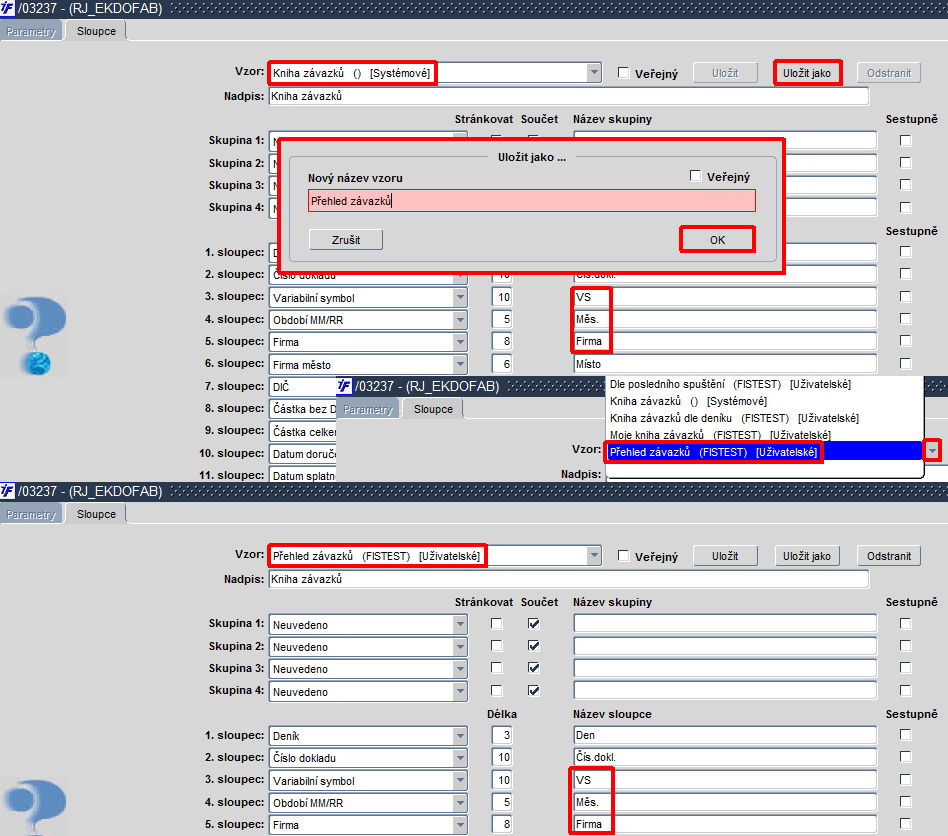
Task: Select Sloupce tab in upper window
Action: point(96,31)
